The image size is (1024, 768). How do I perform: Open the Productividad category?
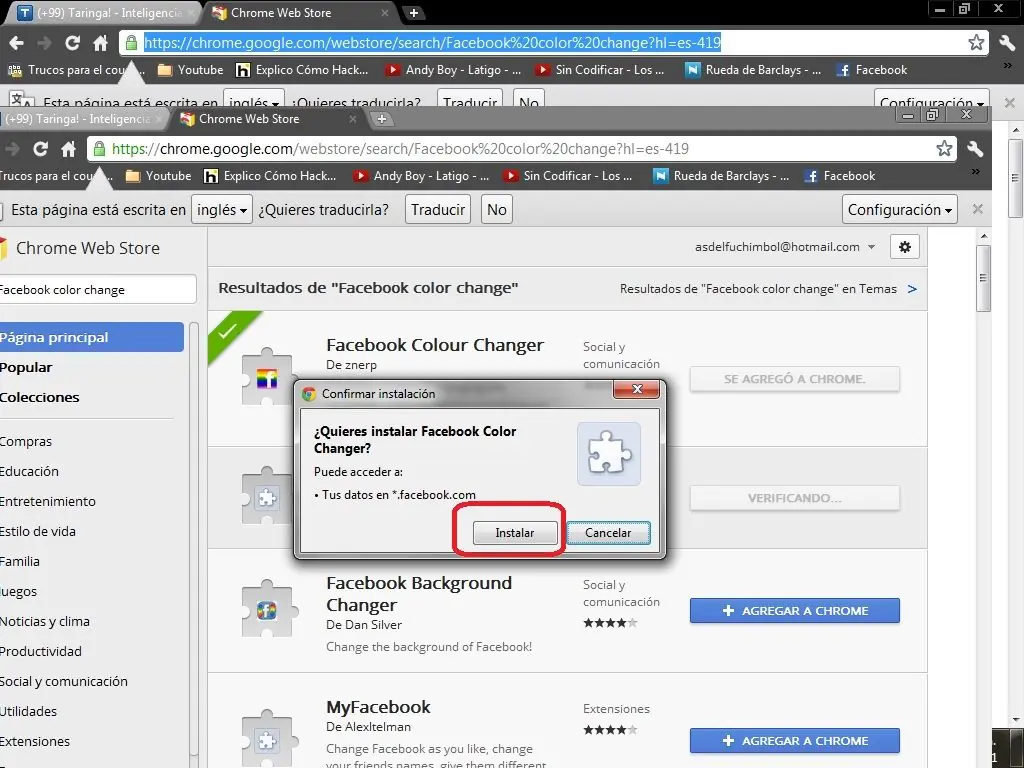pos(41,652)
